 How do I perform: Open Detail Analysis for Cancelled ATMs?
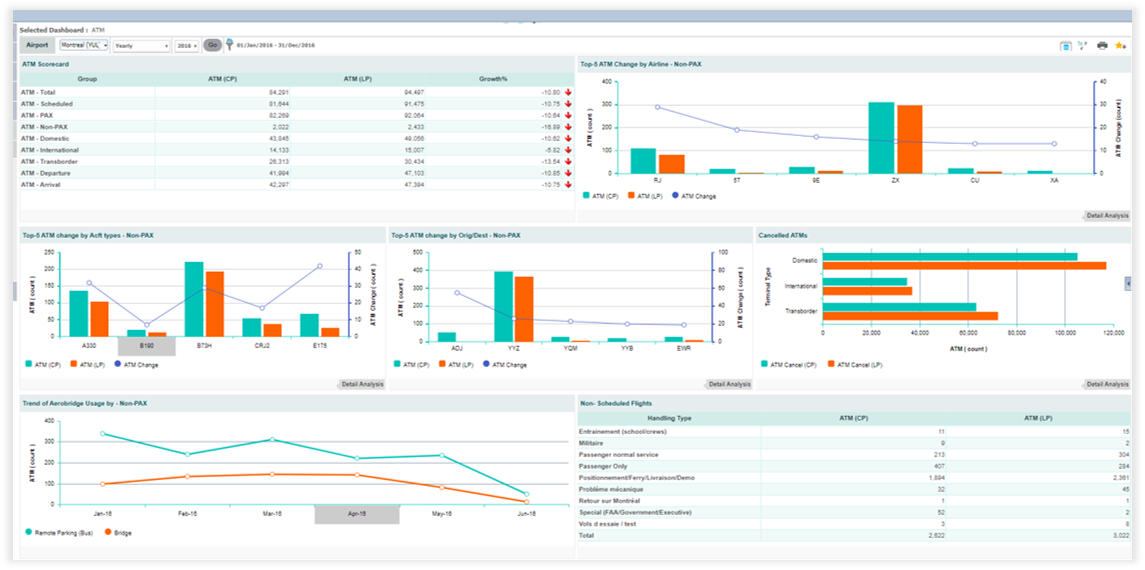(x=1106, y=384)
